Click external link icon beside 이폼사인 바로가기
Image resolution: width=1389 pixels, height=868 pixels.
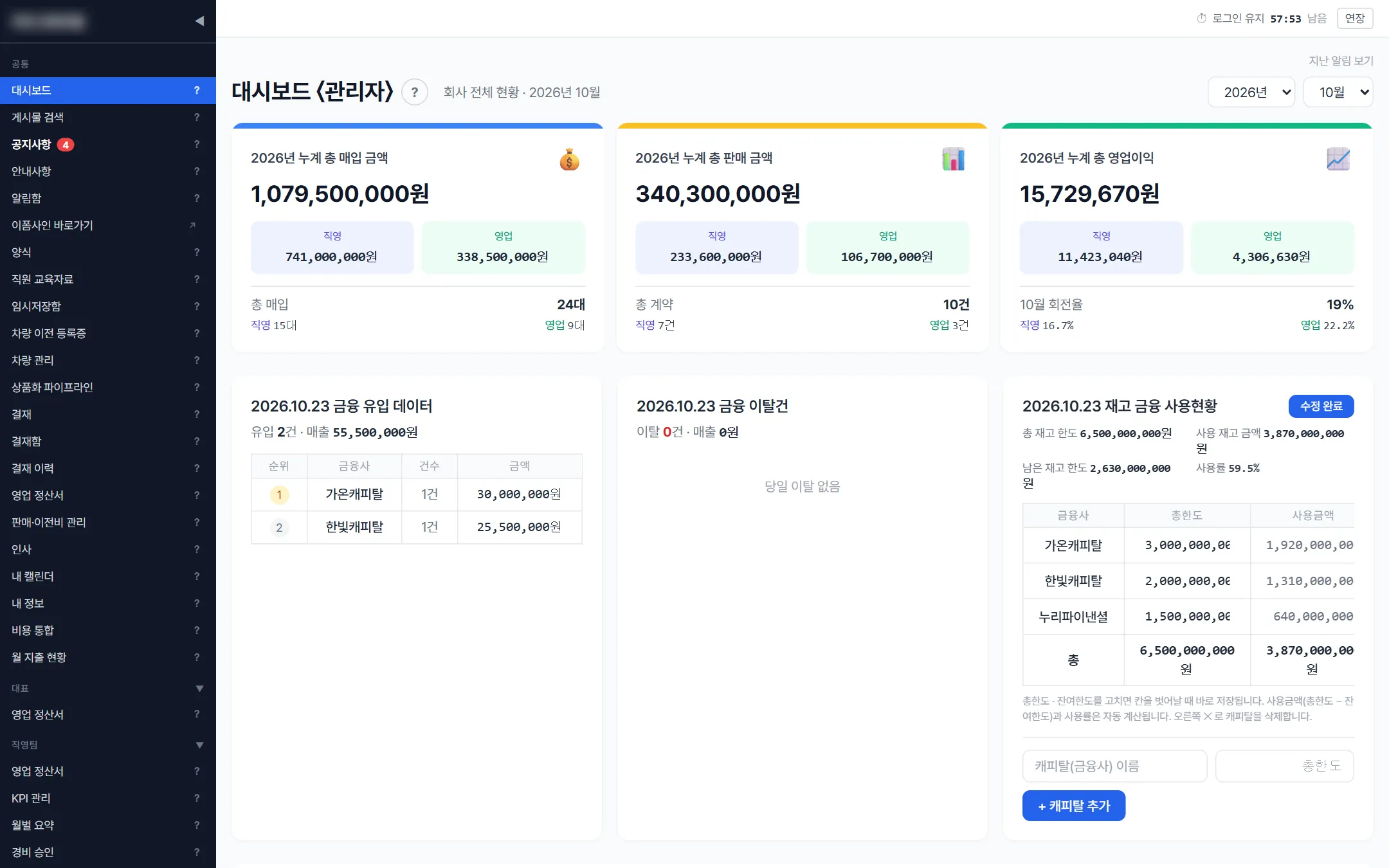click(x=192, y=225)
